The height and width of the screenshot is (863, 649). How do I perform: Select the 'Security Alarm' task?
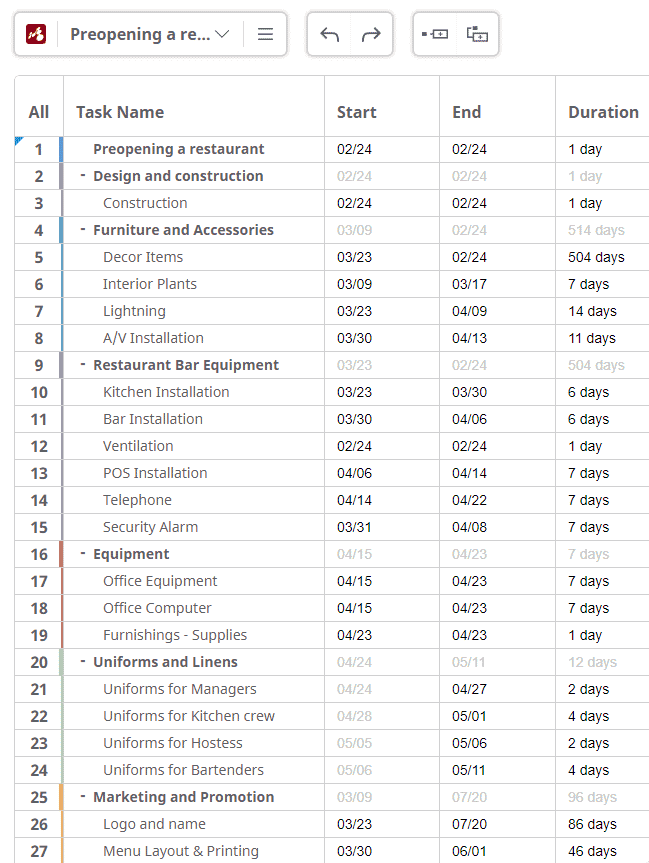[150, 527]
